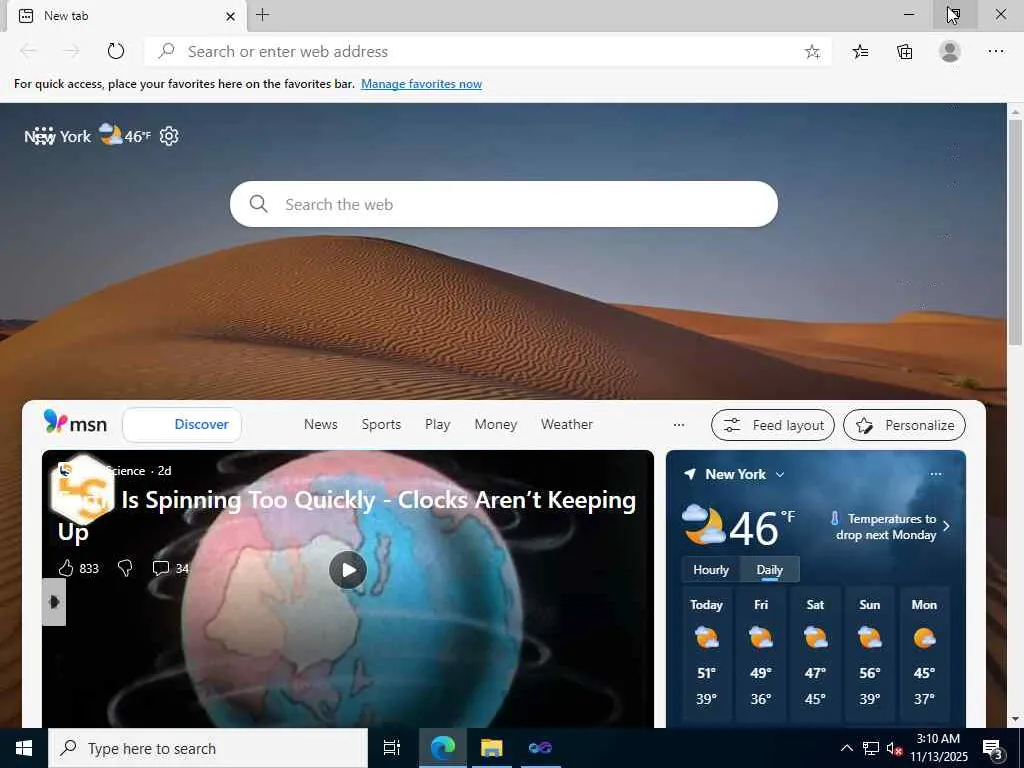Open Windows Start menu

pyautogui.click(x=24, y=748)
